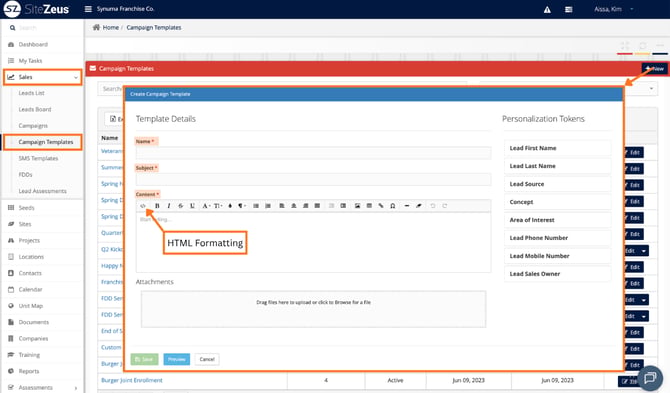Open Lead Assessments in sidebar
Screen dimensions: 670x393
(x=42, y=191)
